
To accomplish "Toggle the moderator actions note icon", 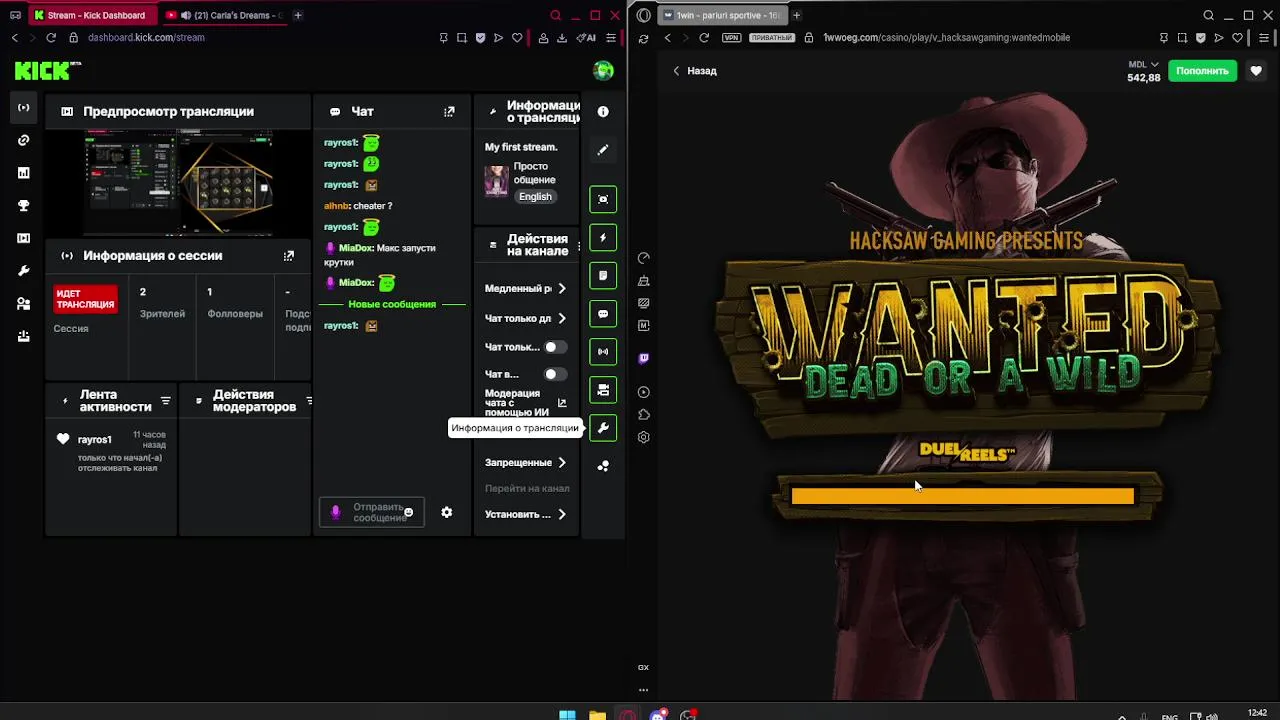I will click(x=603, y=275).
